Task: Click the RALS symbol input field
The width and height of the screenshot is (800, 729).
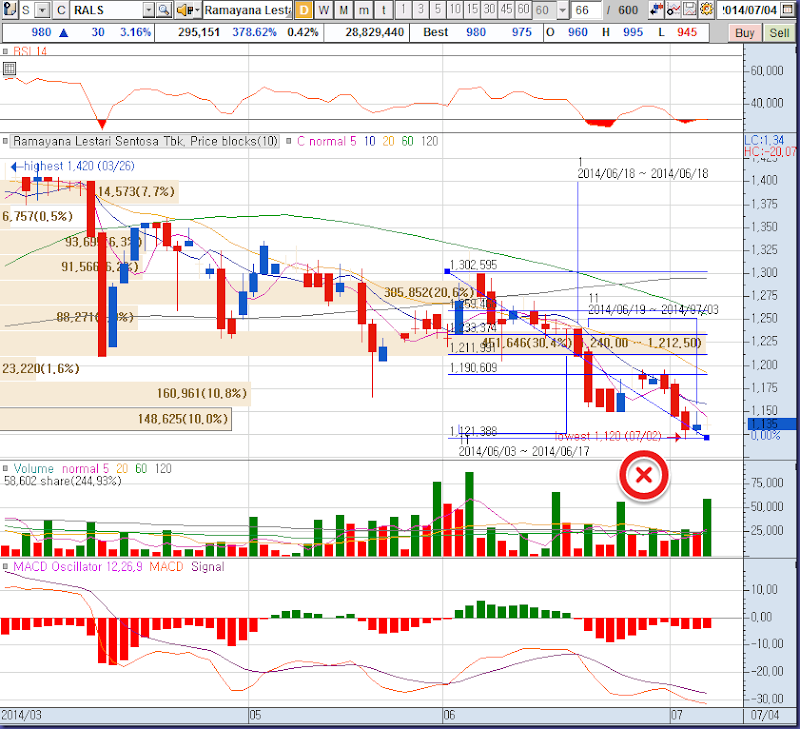Action: pyautogui.click(x=107, y=10)
